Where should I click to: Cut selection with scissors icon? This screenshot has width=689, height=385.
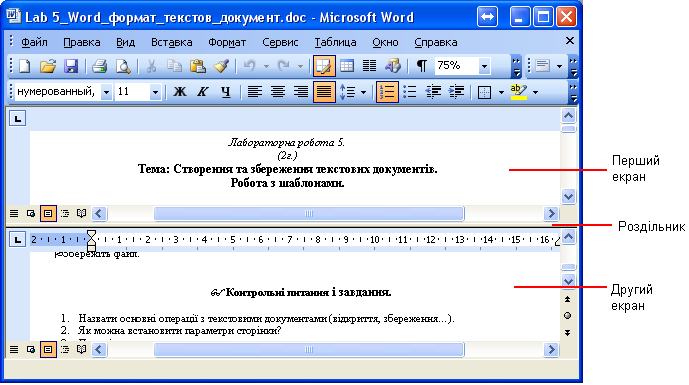(x=151, y=66)
